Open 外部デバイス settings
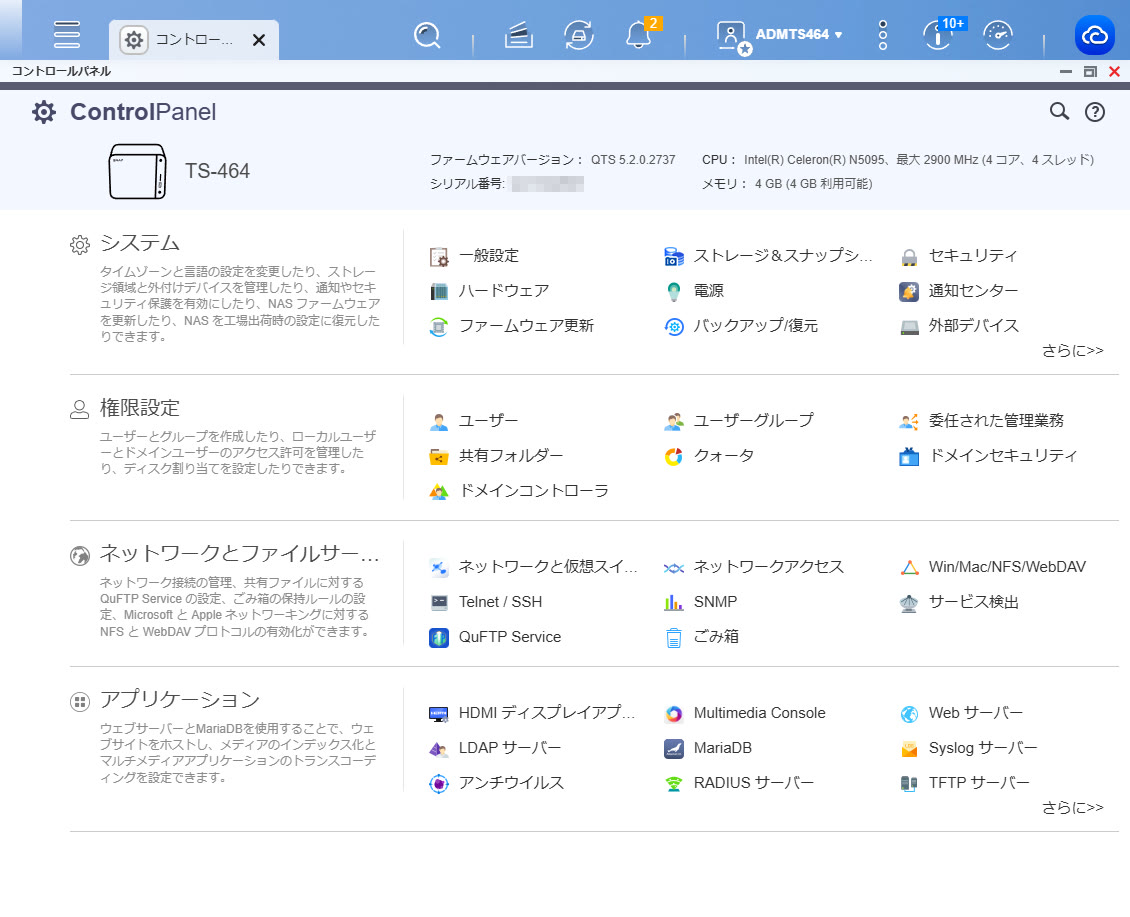This screenshot has height=917, width=1130. pos(959,326)
